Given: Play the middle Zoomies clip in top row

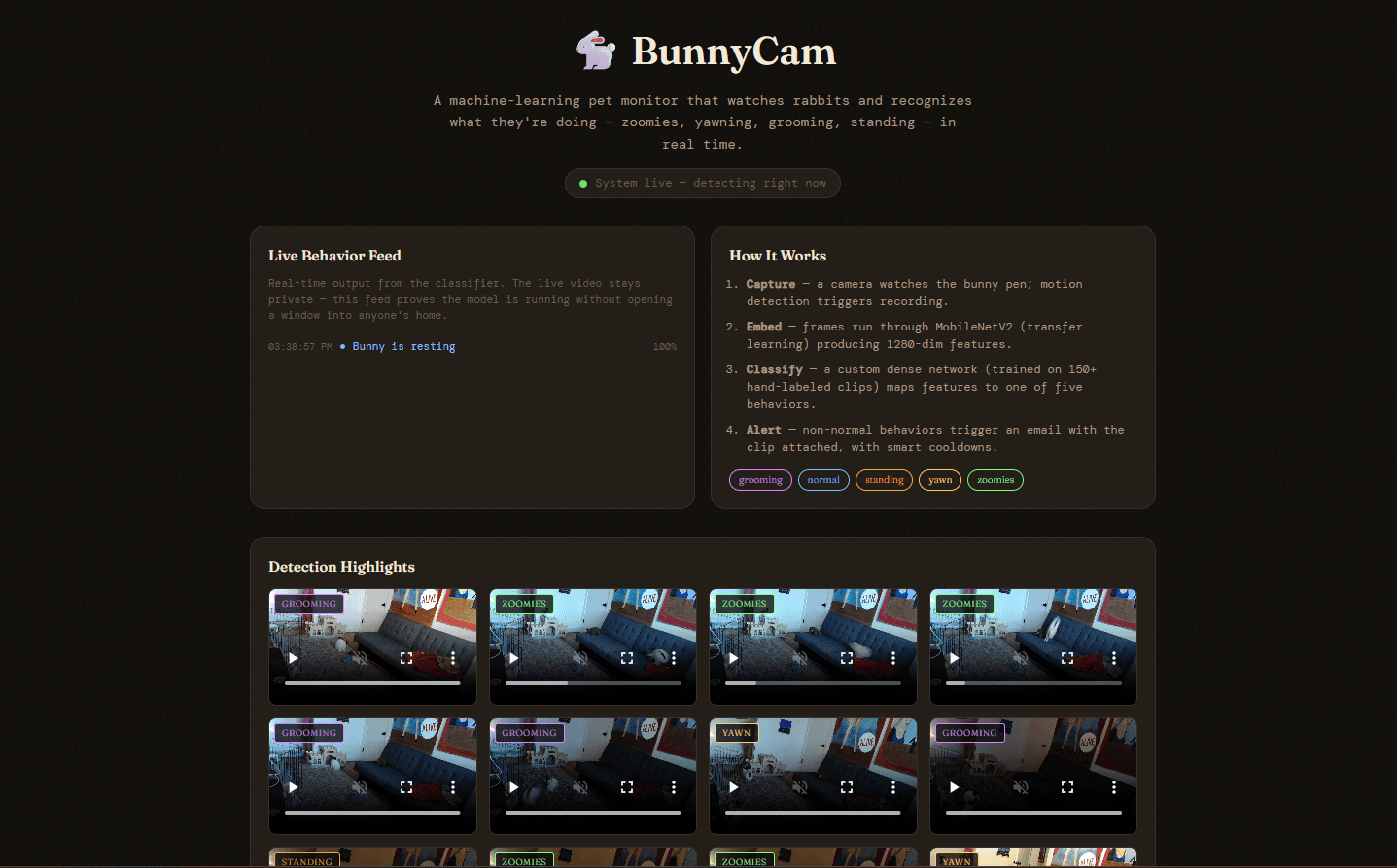Looking at the screenshot, I should [x=733, y=658].
